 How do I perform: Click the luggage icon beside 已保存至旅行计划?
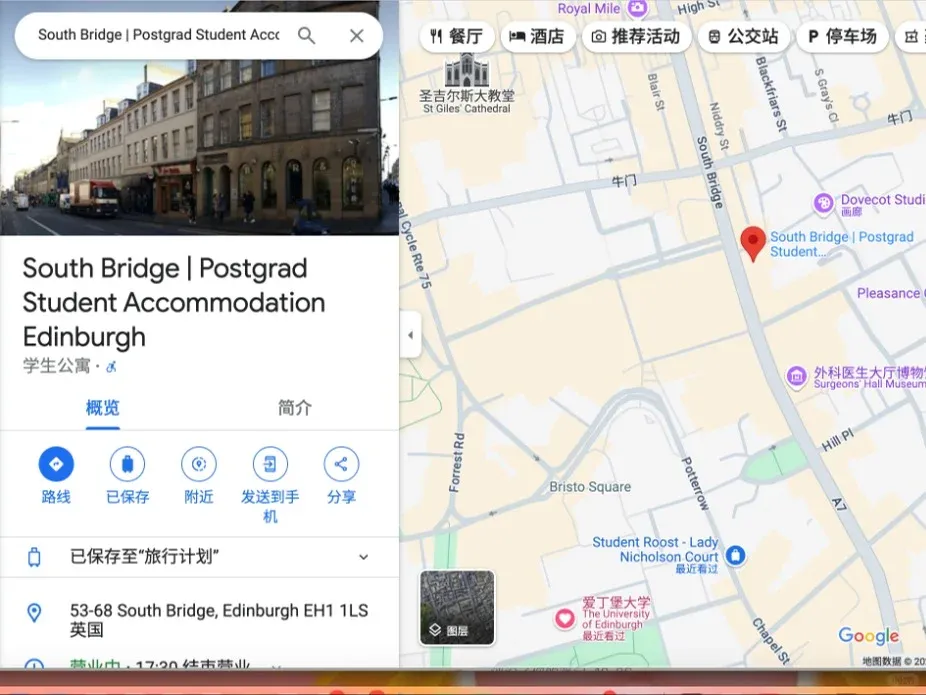click(34, 557)
